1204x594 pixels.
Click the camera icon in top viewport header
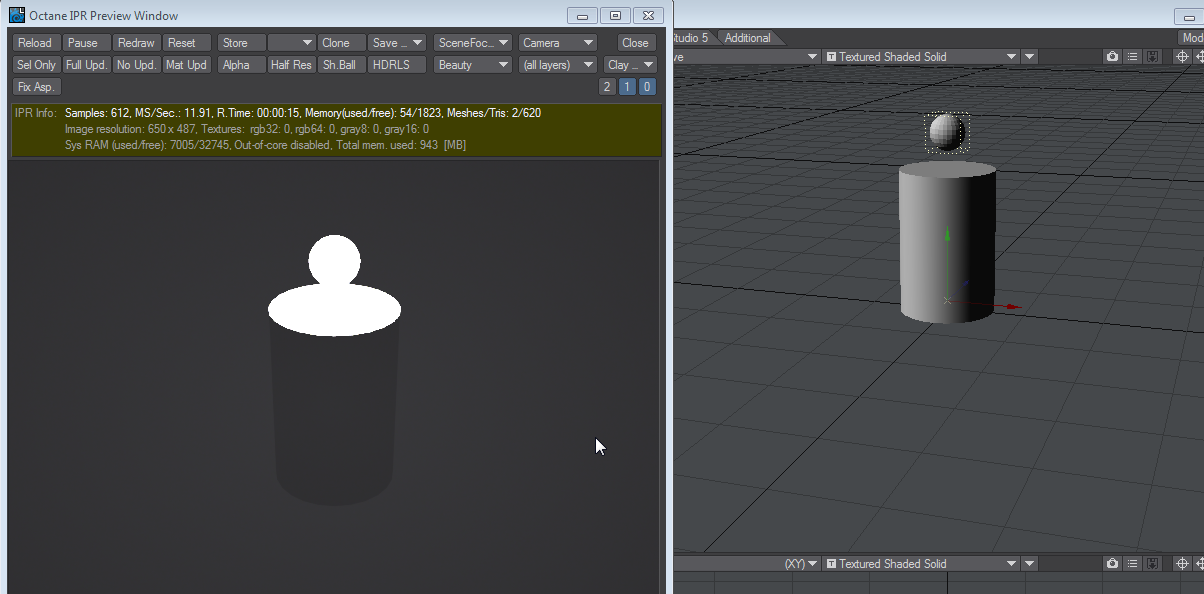(1112, 57)
